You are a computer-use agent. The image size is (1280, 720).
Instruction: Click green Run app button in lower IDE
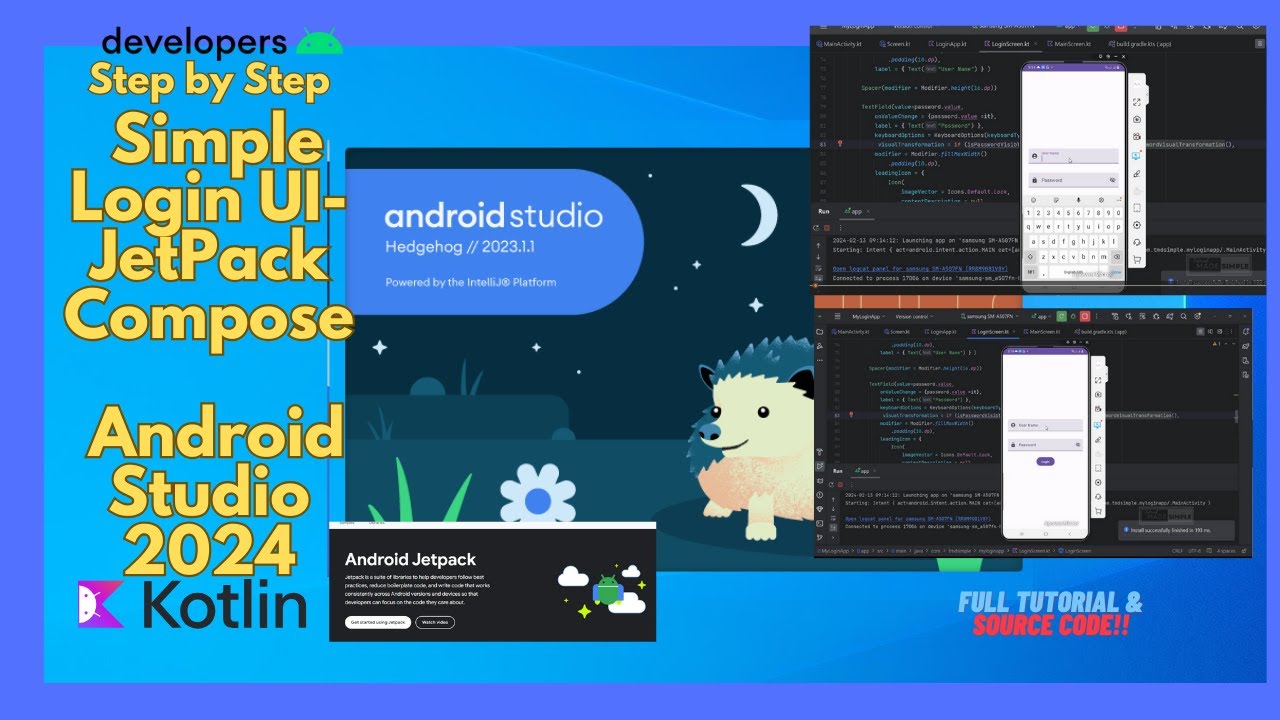(1061, 316)
